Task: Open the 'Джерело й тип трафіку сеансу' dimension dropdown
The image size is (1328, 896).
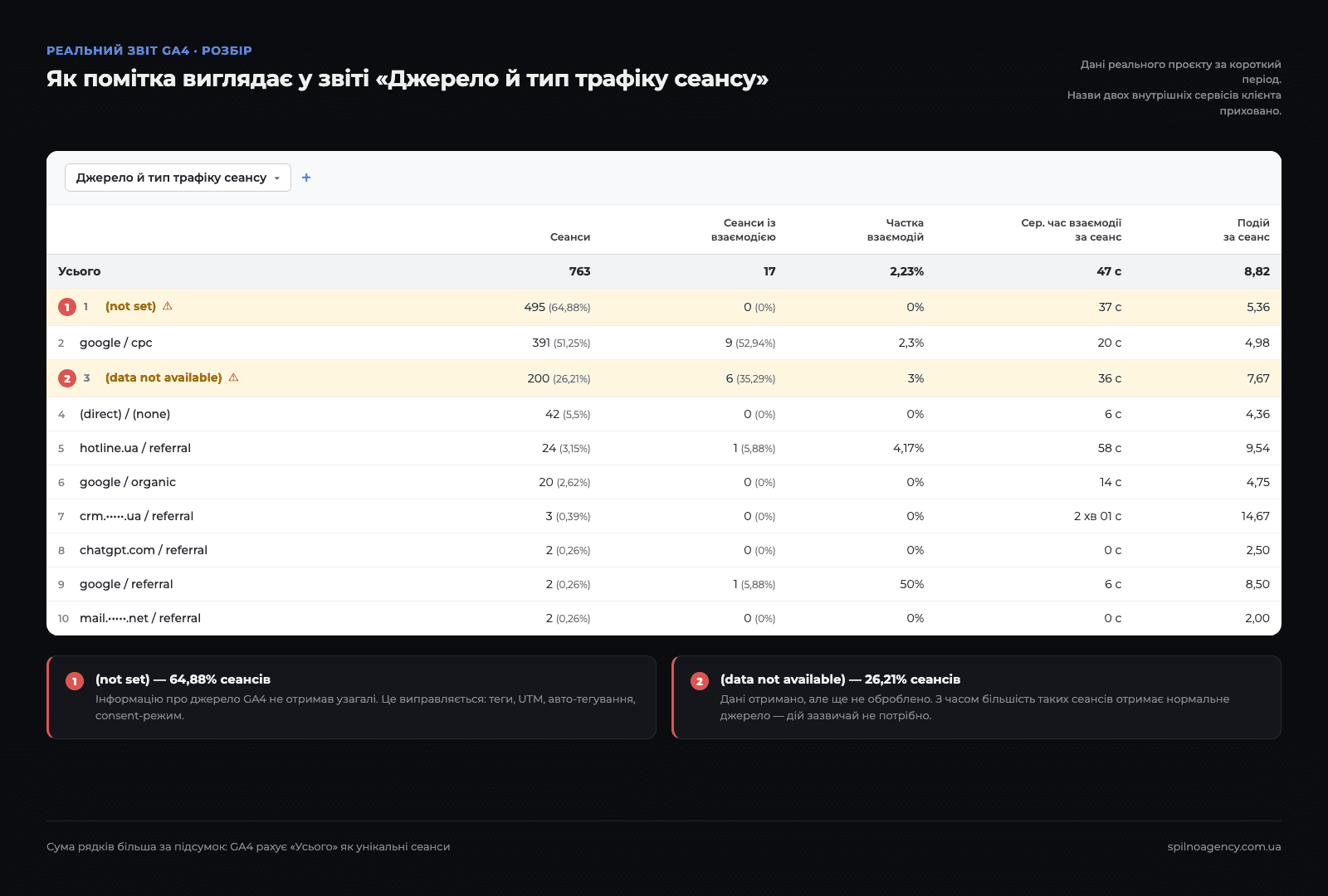Action: coord(178,178)
